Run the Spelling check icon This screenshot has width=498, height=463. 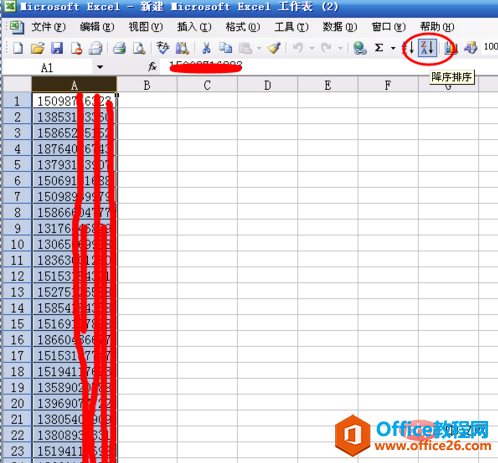(163, 48)
